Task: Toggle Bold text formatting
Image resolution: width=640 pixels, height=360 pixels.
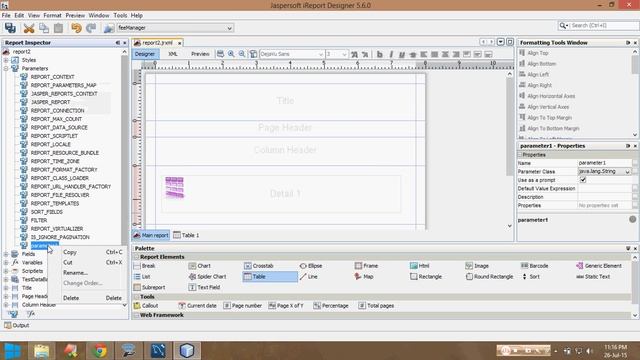Action: (x=380, y=54)
